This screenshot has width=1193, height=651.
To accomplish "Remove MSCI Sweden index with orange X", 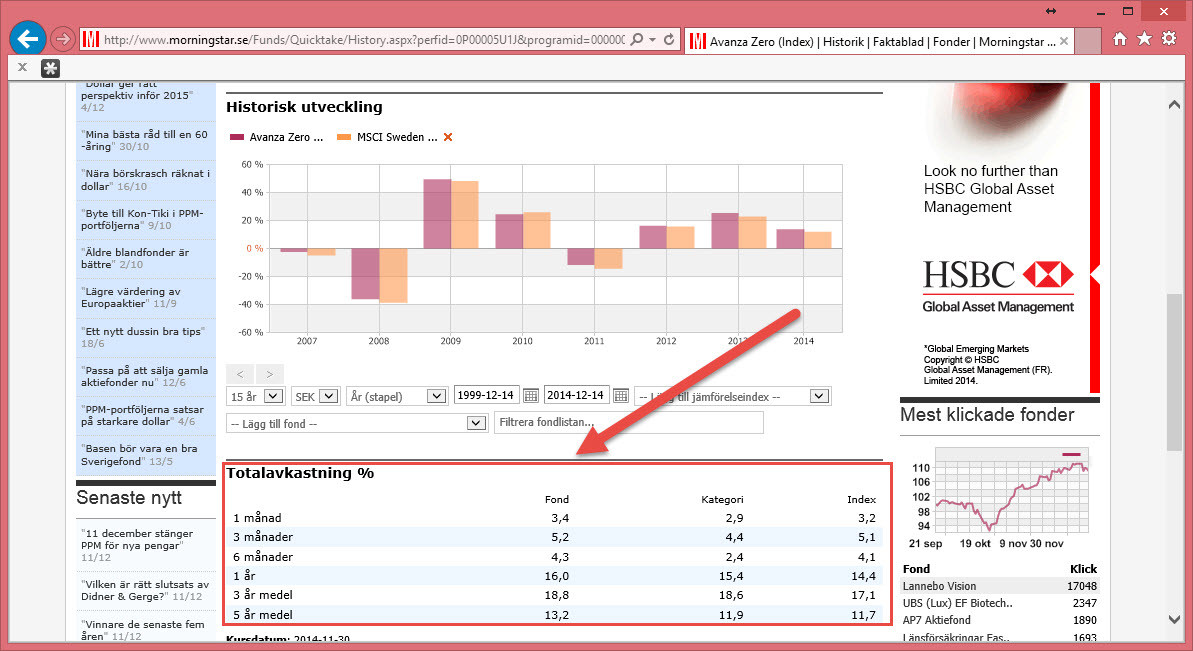I will point(448,137).
